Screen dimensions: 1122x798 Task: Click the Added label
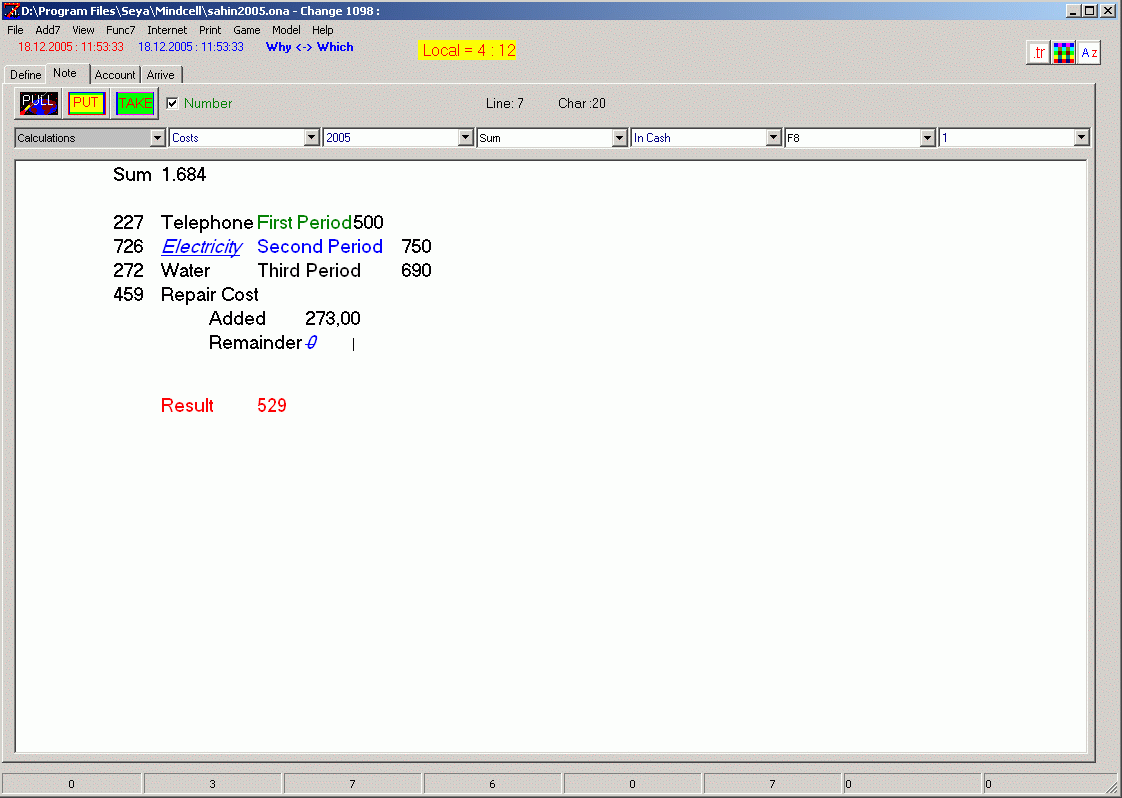(x=237, y=318)
